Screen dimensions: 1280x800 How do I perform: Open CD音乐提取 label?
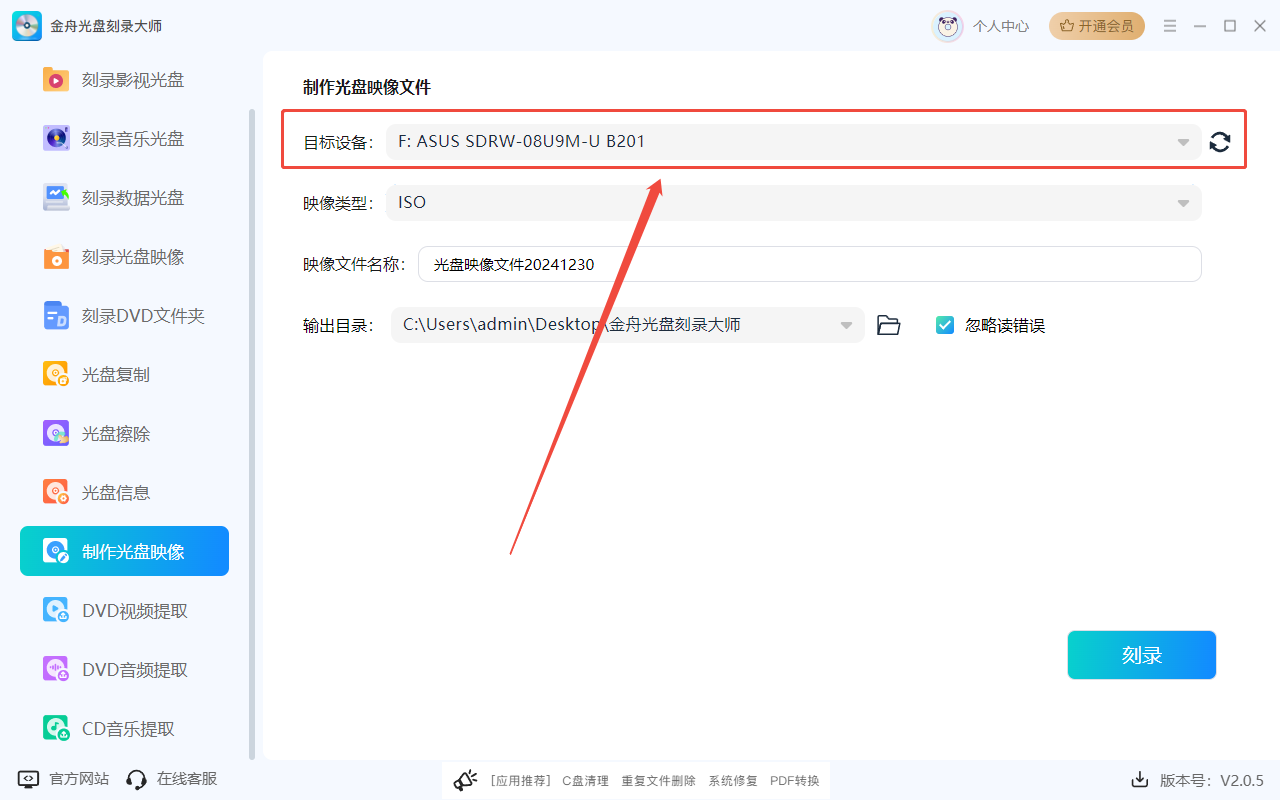(x=128, y=729)
